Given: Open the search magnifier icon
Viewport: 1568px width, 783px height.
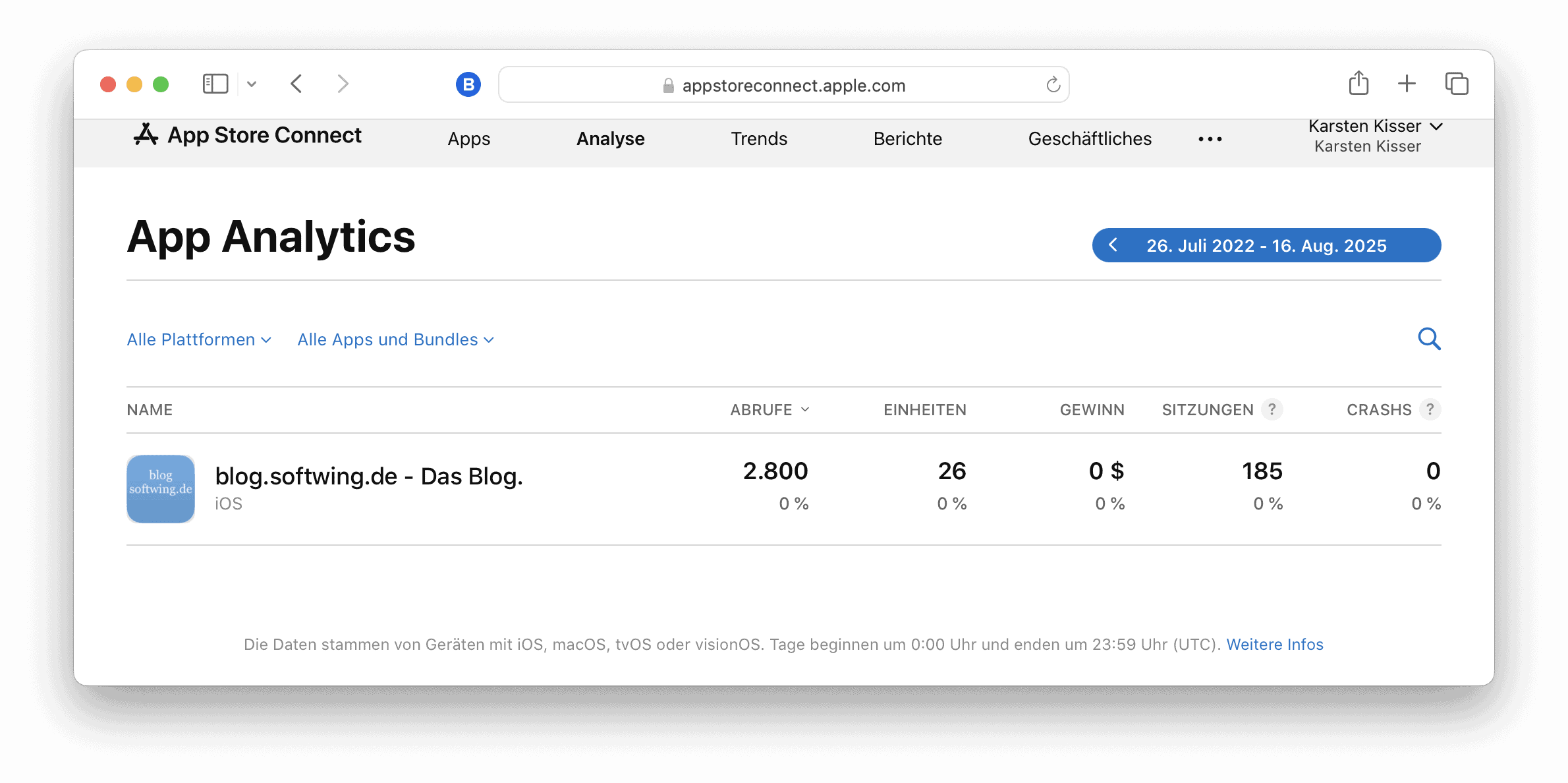Looking at the screenshot, I should pyautogui.click(x=1429, y=339).
